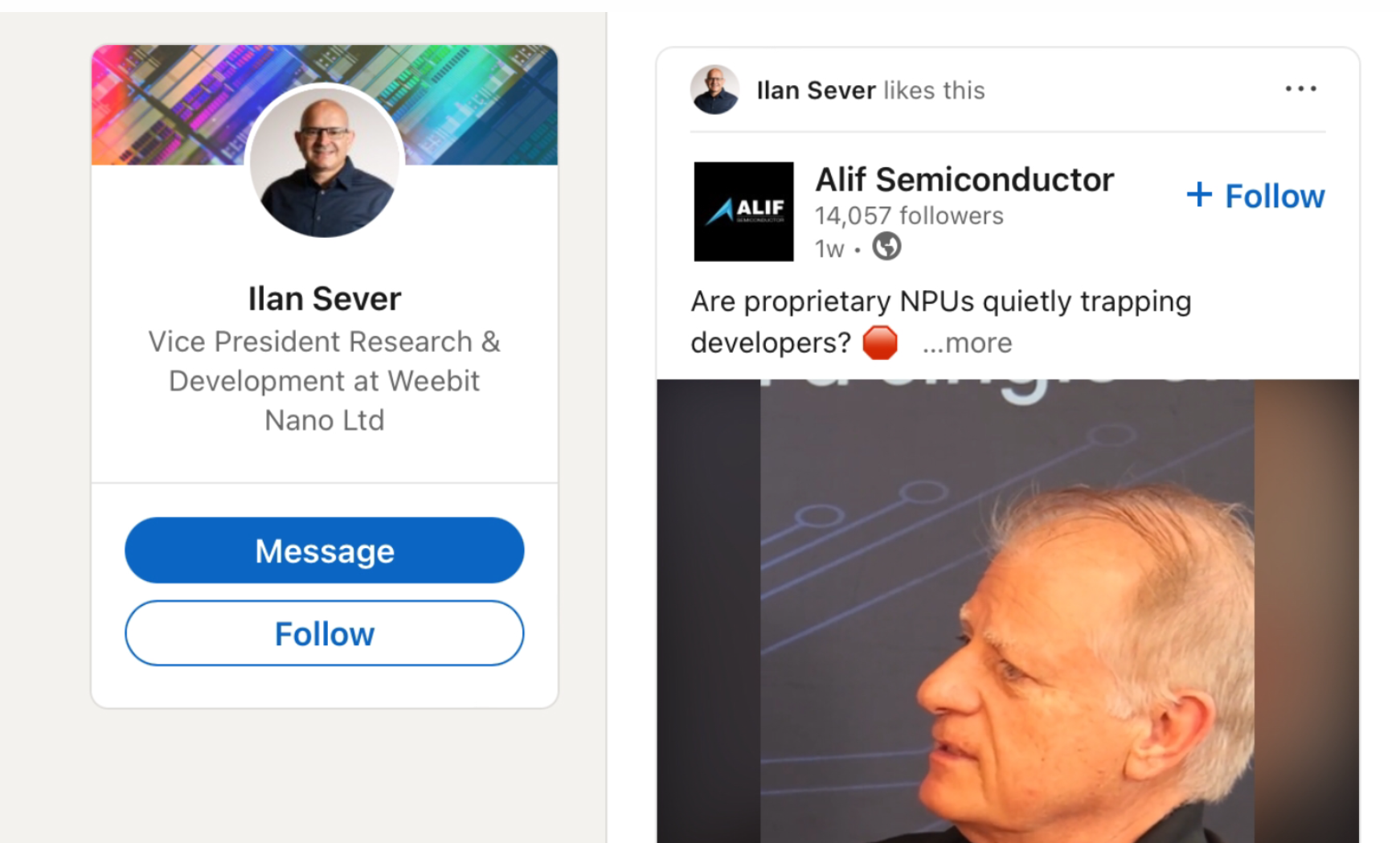This screenshot has width=1400, height=843.
Task: Open Ilan Sever name on profile card
Action: click(x=325, y=299)
